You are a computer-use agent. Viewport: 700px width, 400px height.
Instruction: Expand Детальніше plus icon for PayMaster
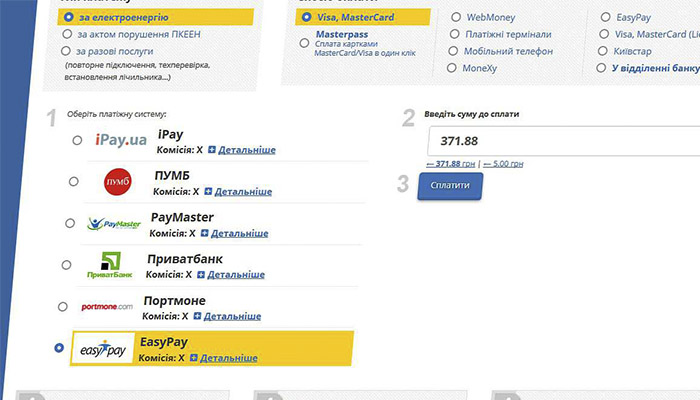pyautogui.click(x=203, y=233)
